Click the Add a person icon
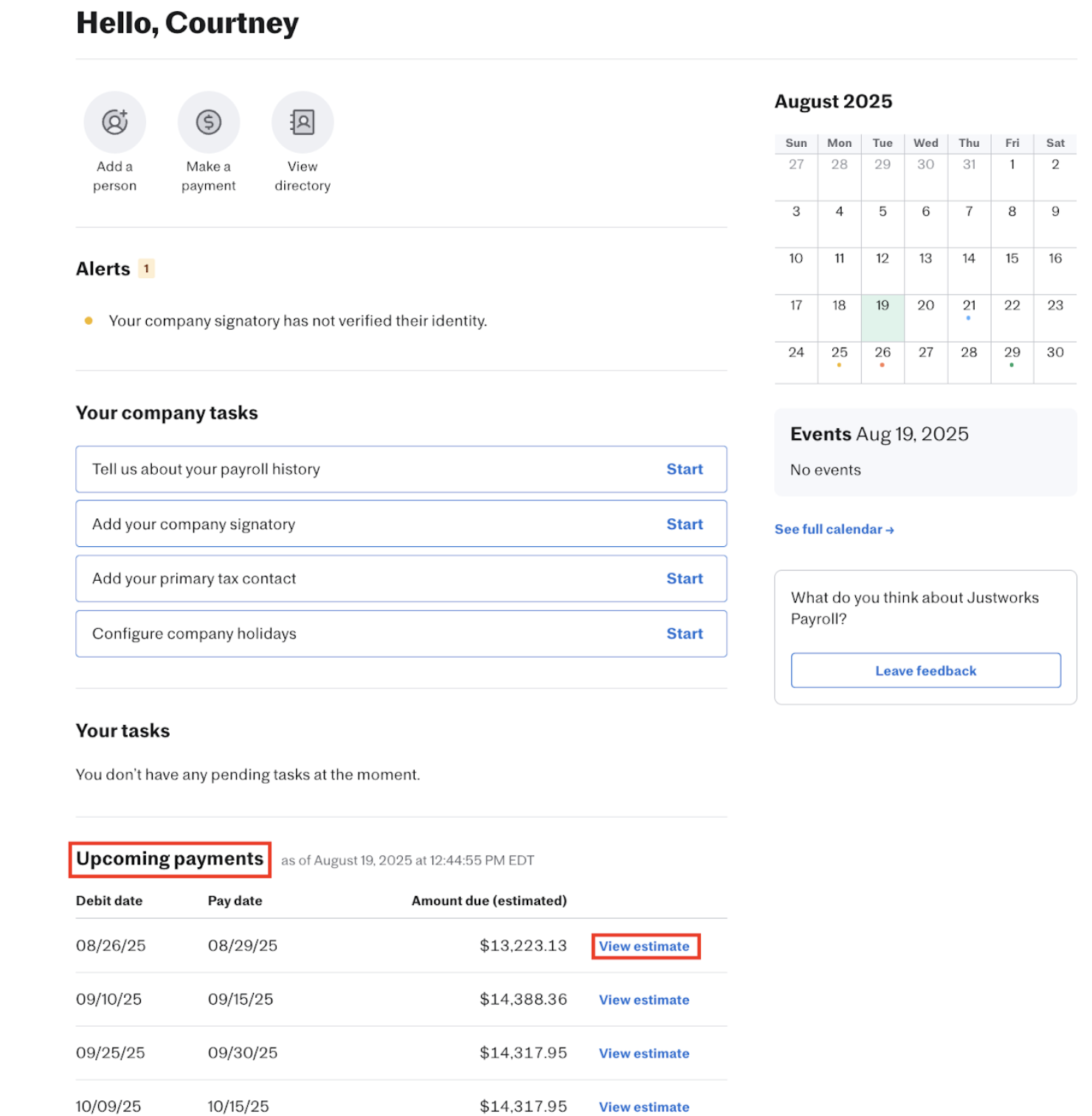The width and height of the screenshot is (1092, 1116). tap(114, 123)
